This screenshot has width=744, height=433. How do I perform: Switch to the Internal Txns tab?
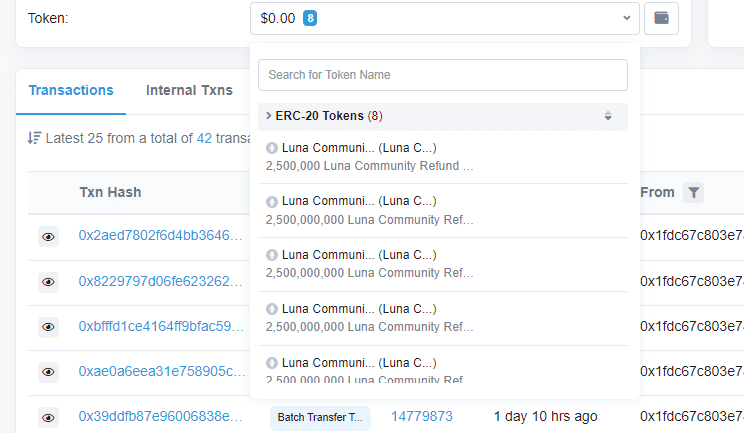coord(189,90)
